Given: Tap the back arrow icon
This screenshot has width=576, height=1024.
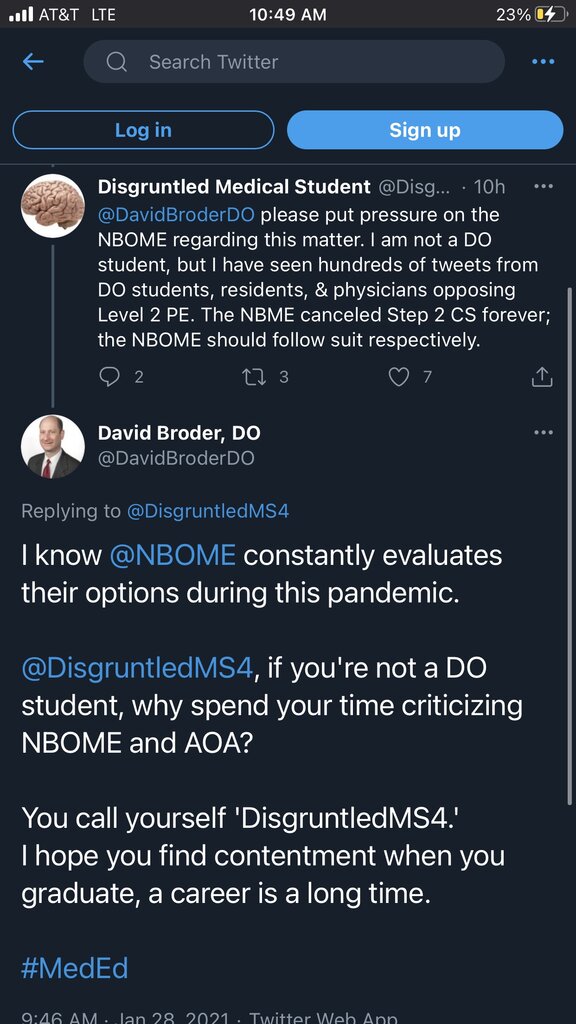Looking at the screenshot, I should click(x=33, y=61).
